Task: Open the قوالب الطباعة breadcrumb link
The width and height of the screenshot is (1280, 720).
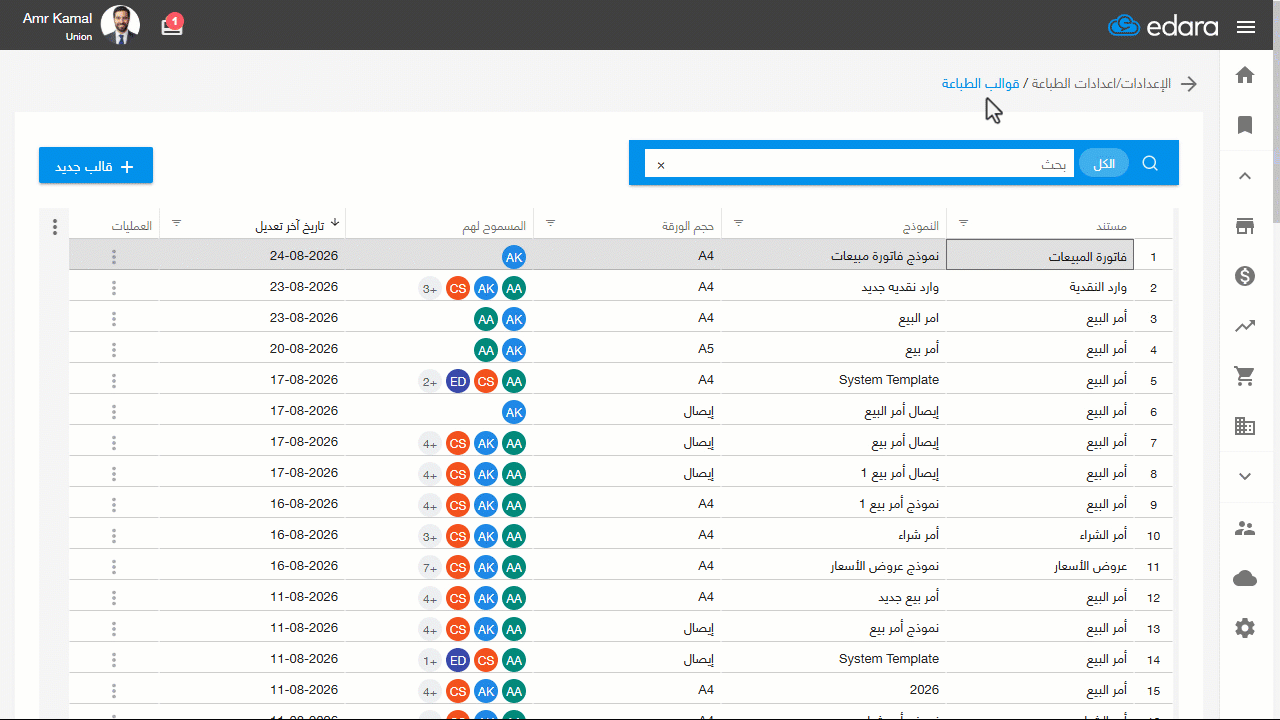Action: coord(980,84)
